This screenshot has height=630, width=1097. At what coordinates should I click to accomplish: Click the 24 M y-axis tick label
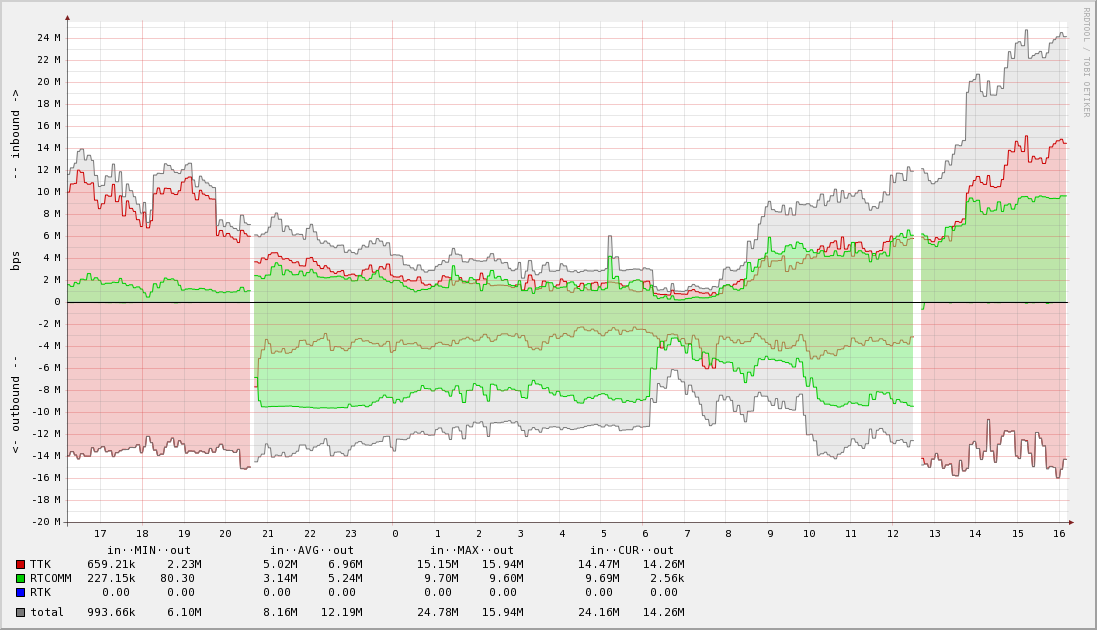click(49, 38)
